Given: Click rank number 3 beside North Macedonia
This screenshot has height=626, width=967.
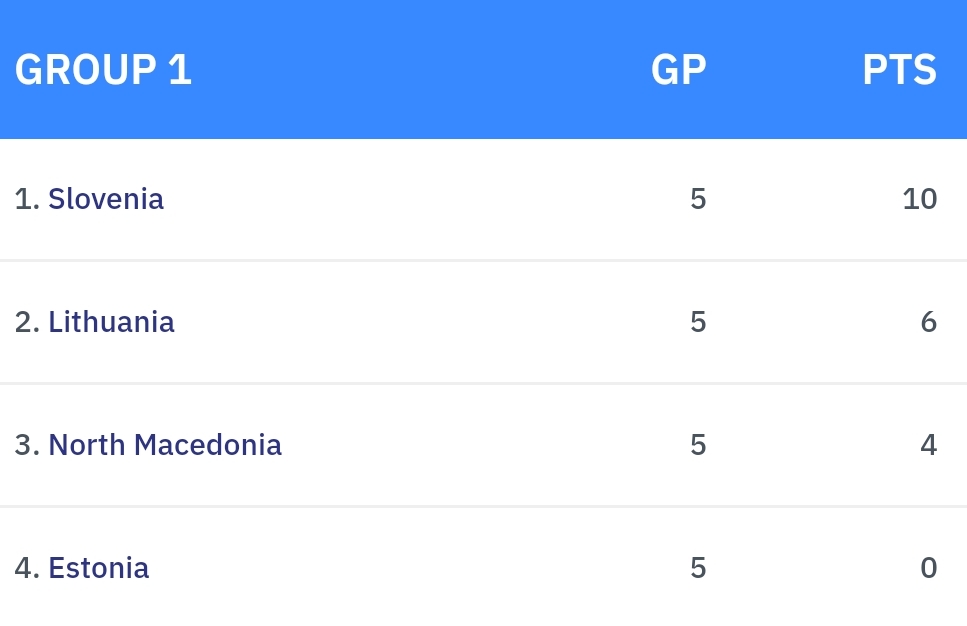Looking at the screenshot, I should [x=26, y=445].
